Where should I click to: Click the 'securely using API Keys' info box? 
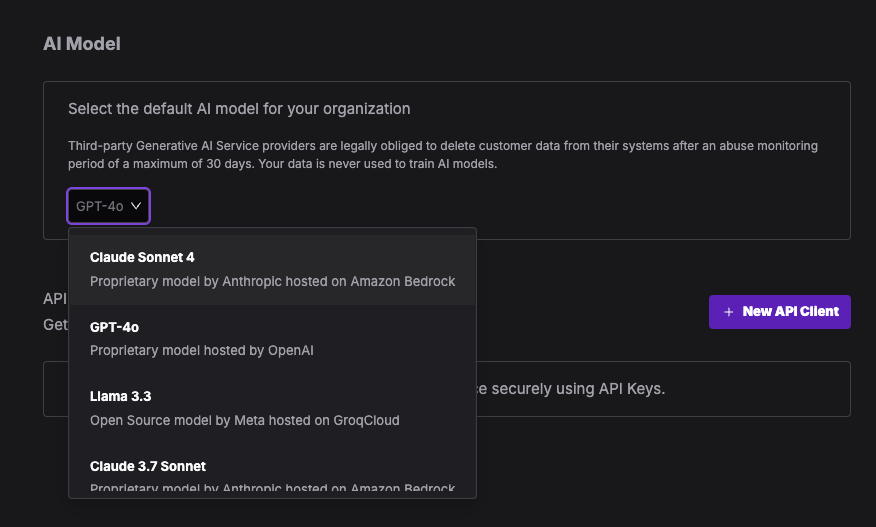click(663, 389)
